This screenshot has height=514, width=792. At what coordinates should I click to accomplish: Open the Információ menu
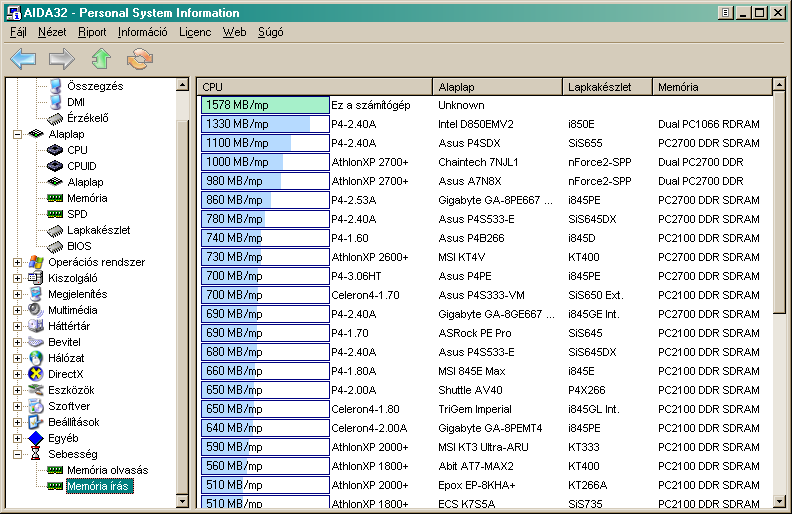(x=142, y=32)
